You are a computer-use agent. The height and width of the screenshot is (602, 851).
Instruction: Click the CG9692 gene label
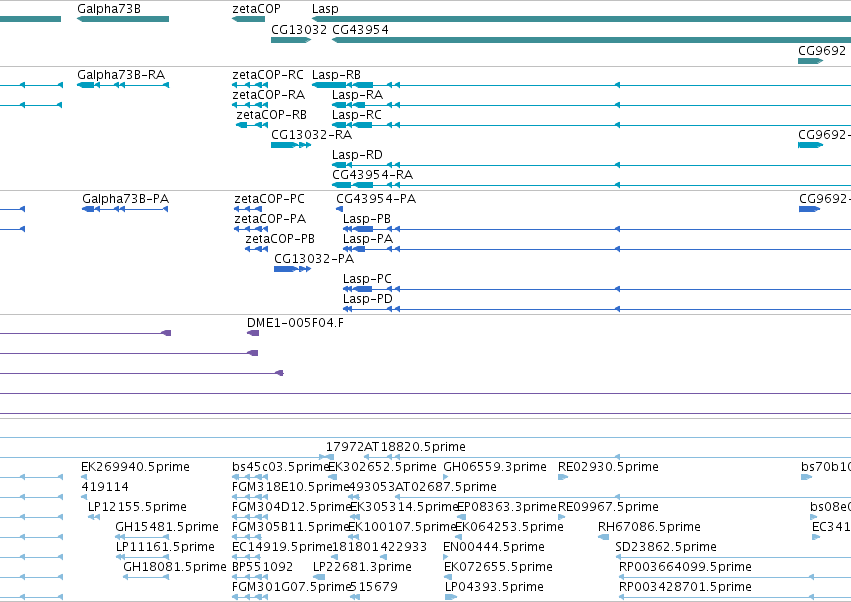[822, 50]
